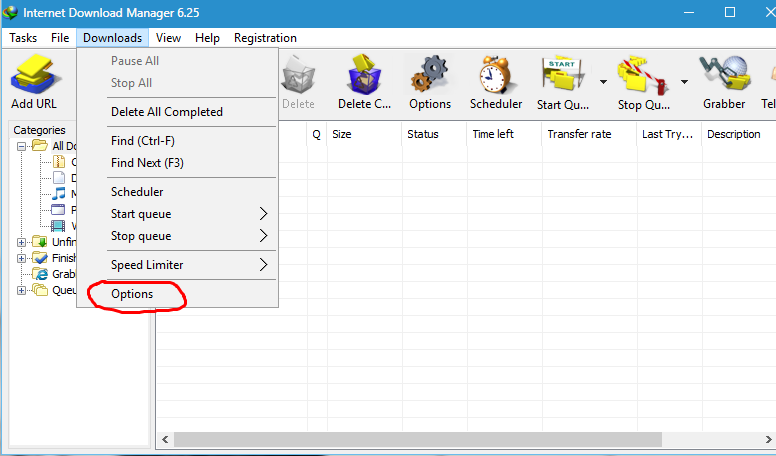Image resolution: width=776 pixels, height=456 pixels.
Task: Open the Registration menu
Action: [x=265, y=38]
